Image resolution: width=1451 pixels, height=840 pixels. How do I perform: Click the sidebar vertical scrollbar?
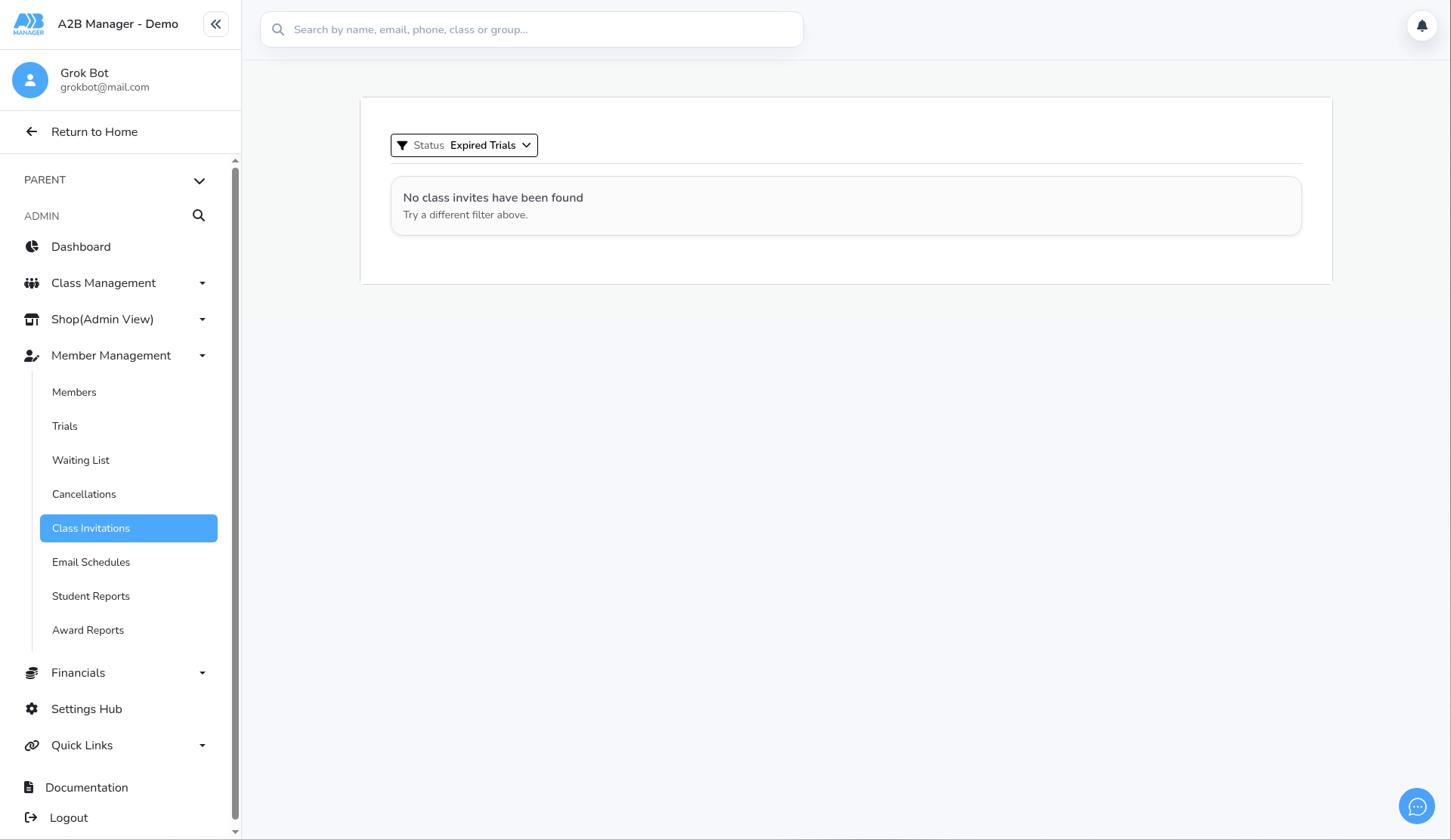click(x=235, y=493)
